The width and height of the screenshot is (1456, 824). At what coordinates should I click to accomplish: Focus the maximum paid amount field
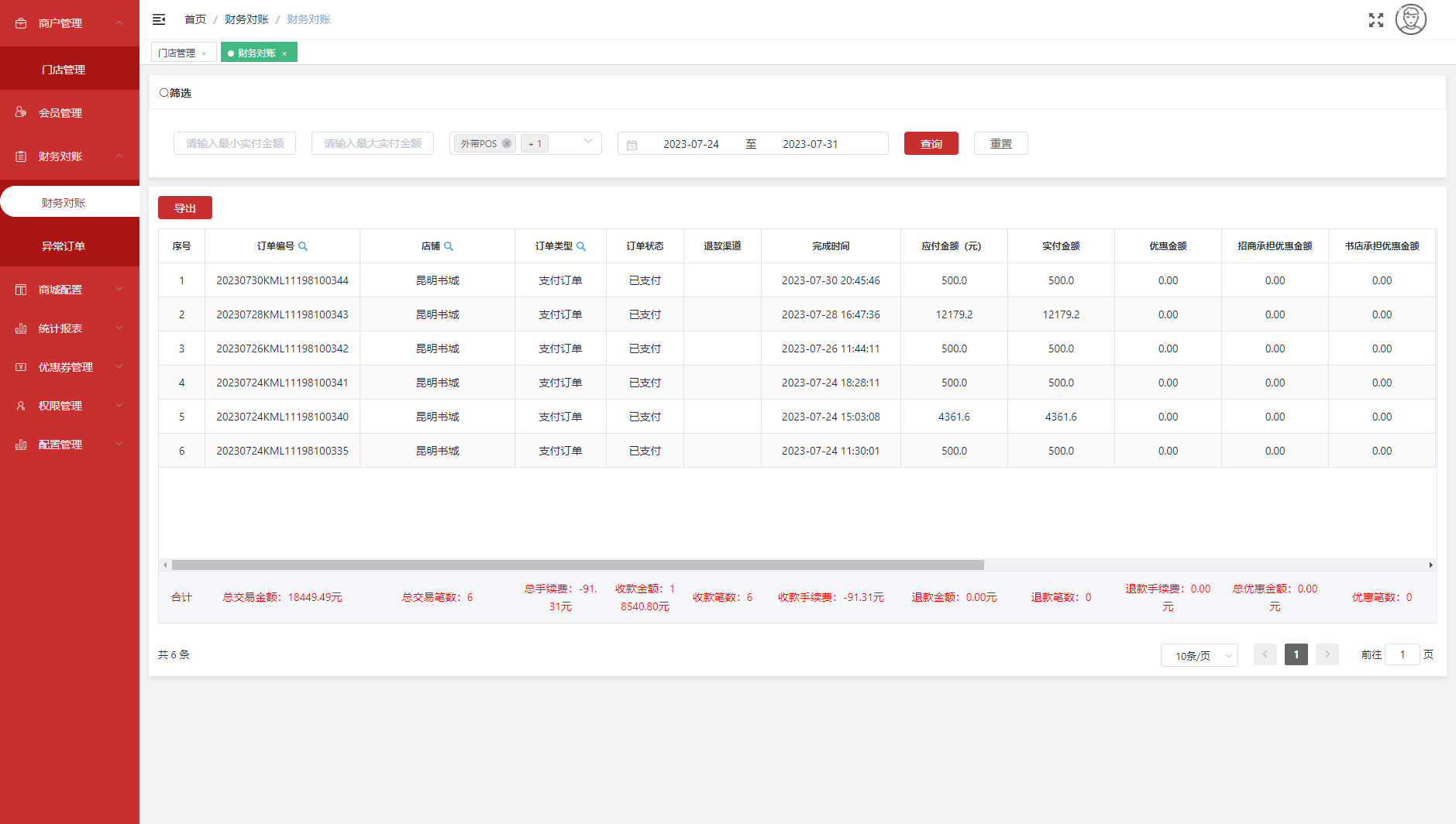tap(373, 143)
